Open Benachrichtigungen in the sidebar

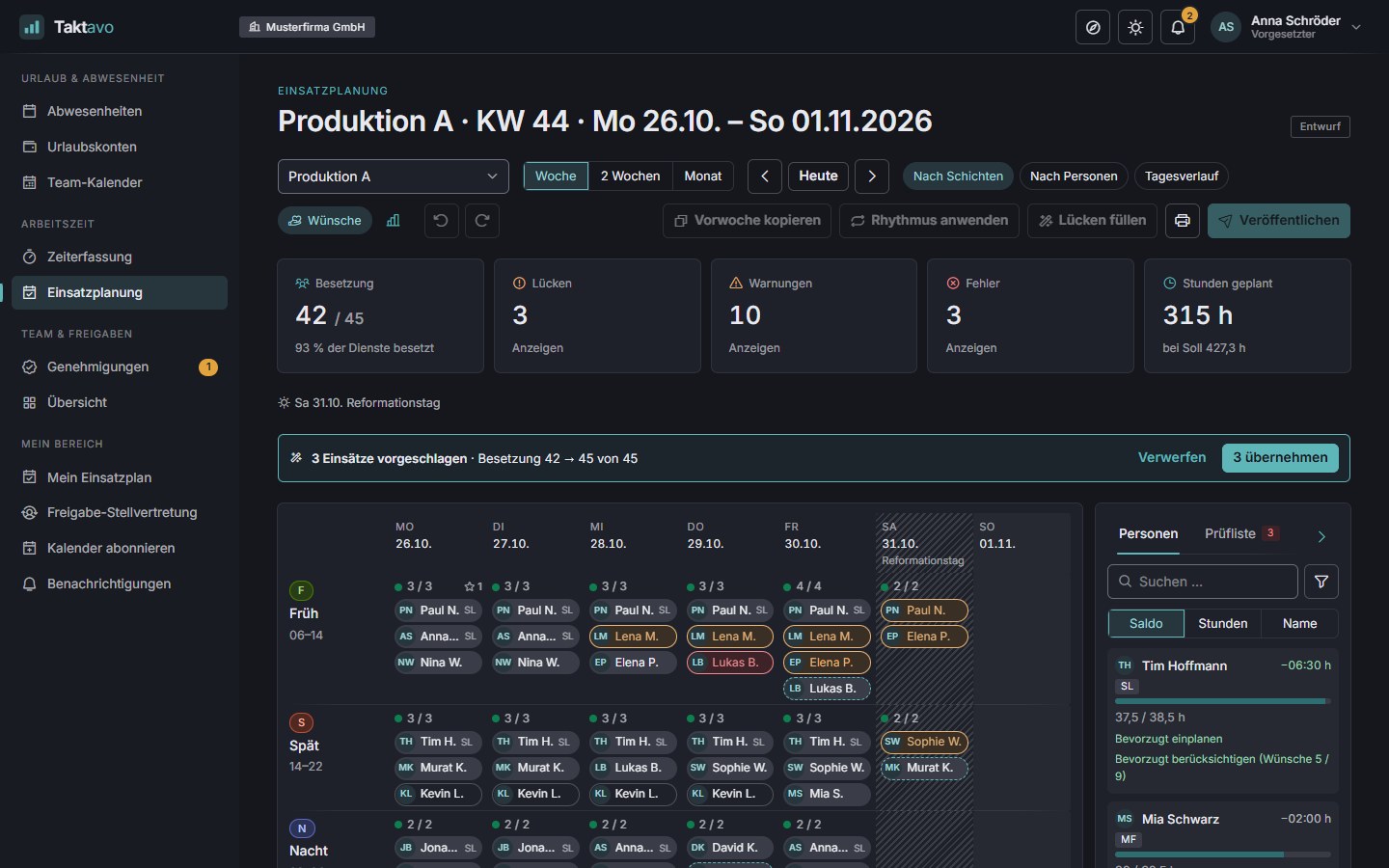tap(120, 583)
